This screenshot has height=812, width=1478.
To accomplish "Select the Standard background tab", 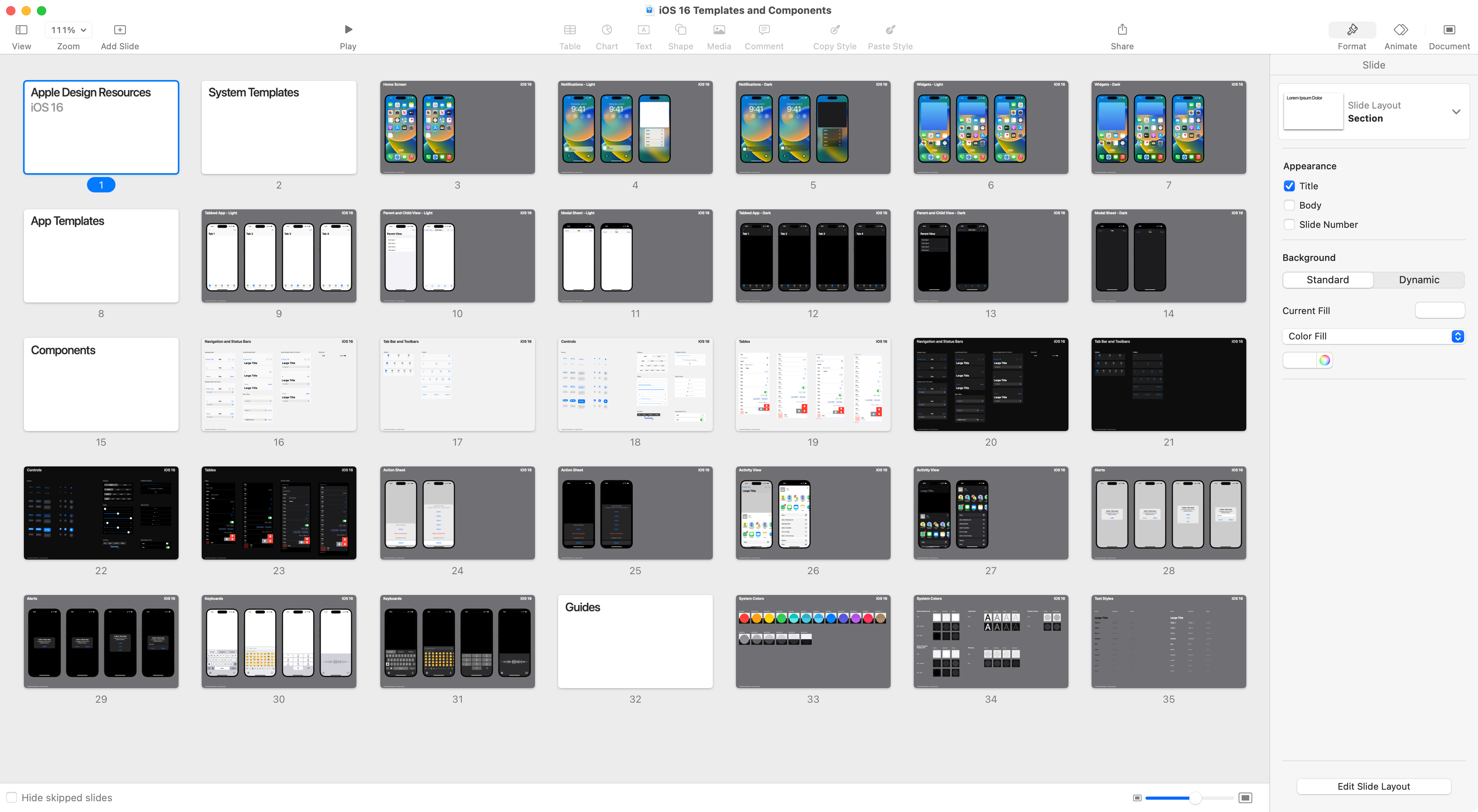I will (1328, 280).
